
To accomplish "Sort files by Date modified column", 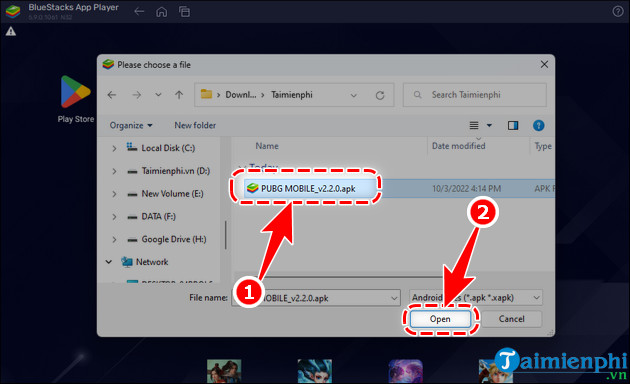I will tap(458, 146).
